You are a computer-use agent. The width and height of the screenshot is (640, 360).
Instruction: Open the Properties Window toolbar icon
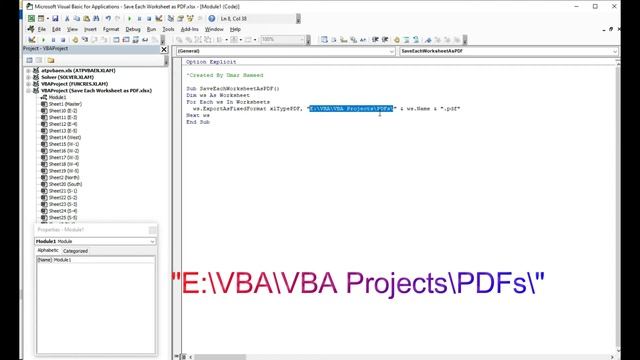180,18
